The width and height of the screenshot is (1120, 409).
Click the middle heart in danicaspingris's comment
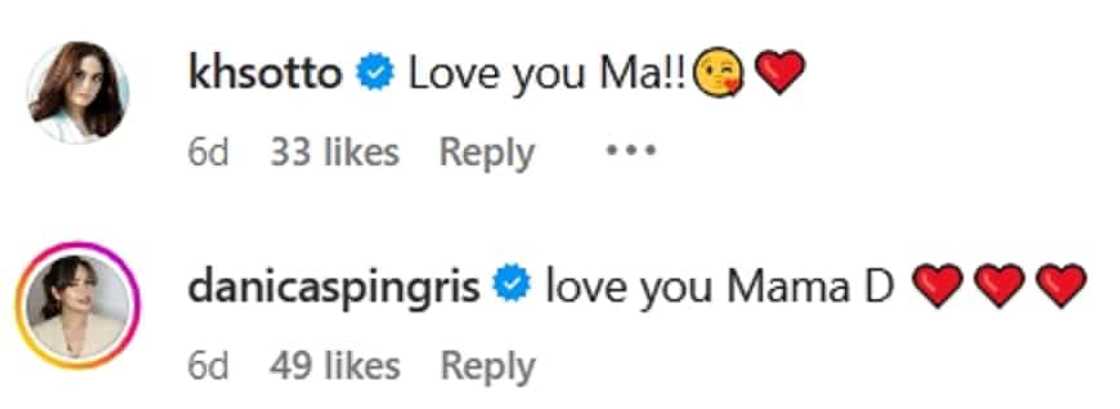click(1000, 289)
